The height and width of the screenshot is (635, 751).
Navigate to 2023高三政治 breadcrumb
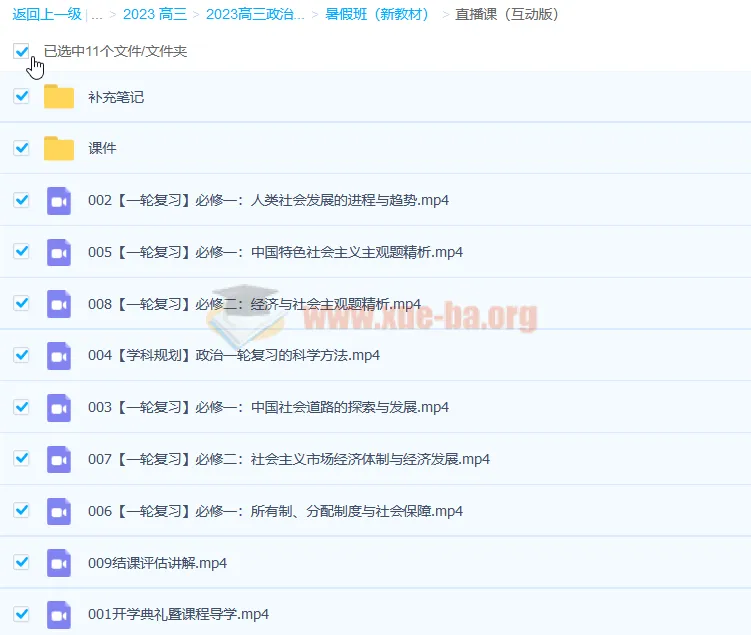pyautogui.click(x=255, y=15)
